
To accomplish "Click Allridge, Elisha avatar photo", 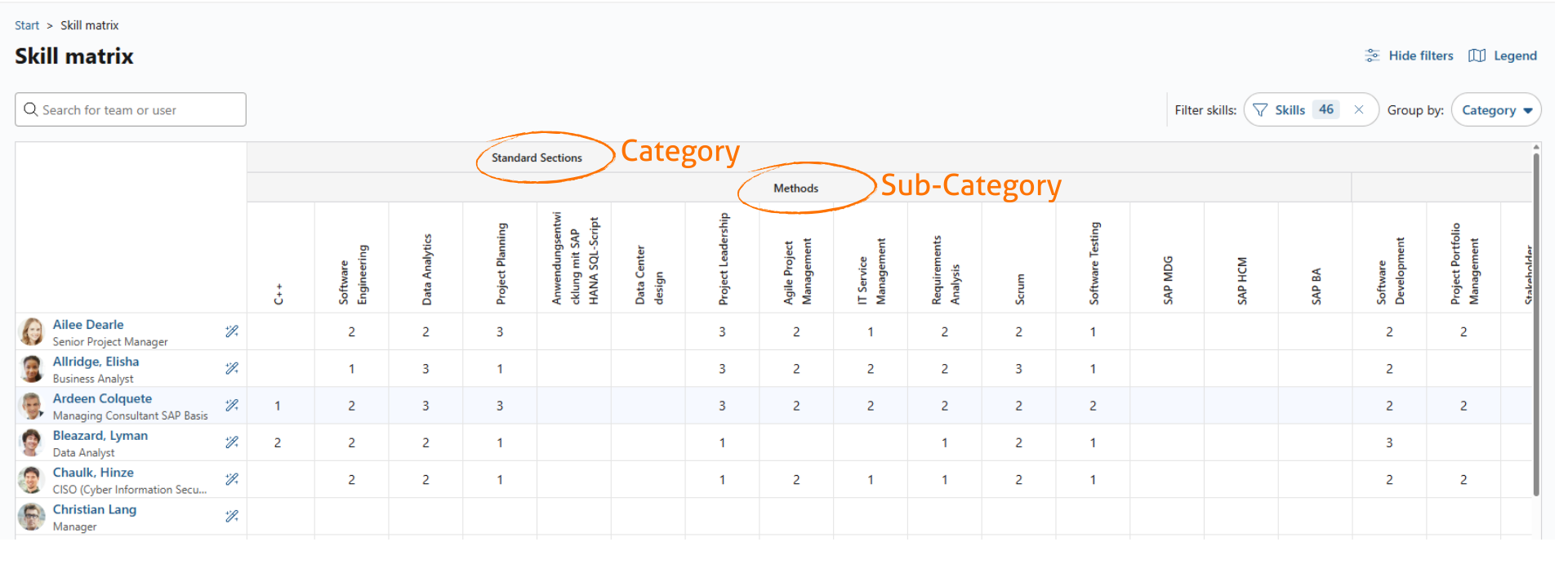I will click(32, 368).
